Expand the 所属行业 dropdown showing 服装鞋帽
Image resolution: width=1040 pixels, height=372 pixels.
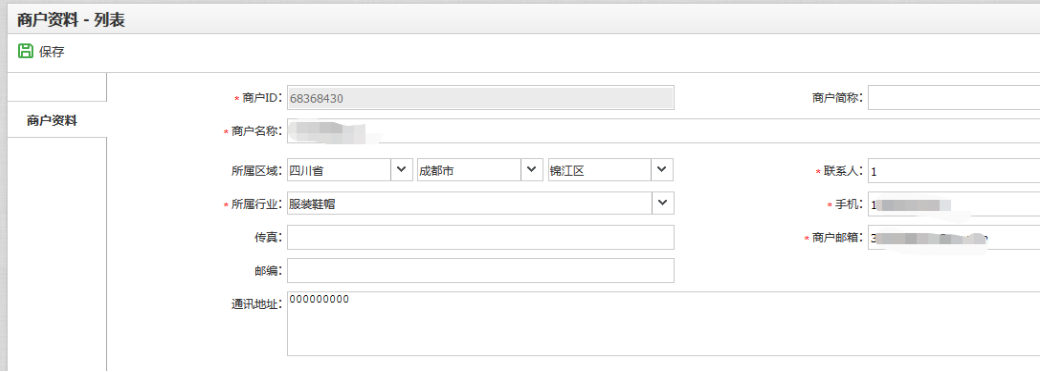tap(481, 203)
